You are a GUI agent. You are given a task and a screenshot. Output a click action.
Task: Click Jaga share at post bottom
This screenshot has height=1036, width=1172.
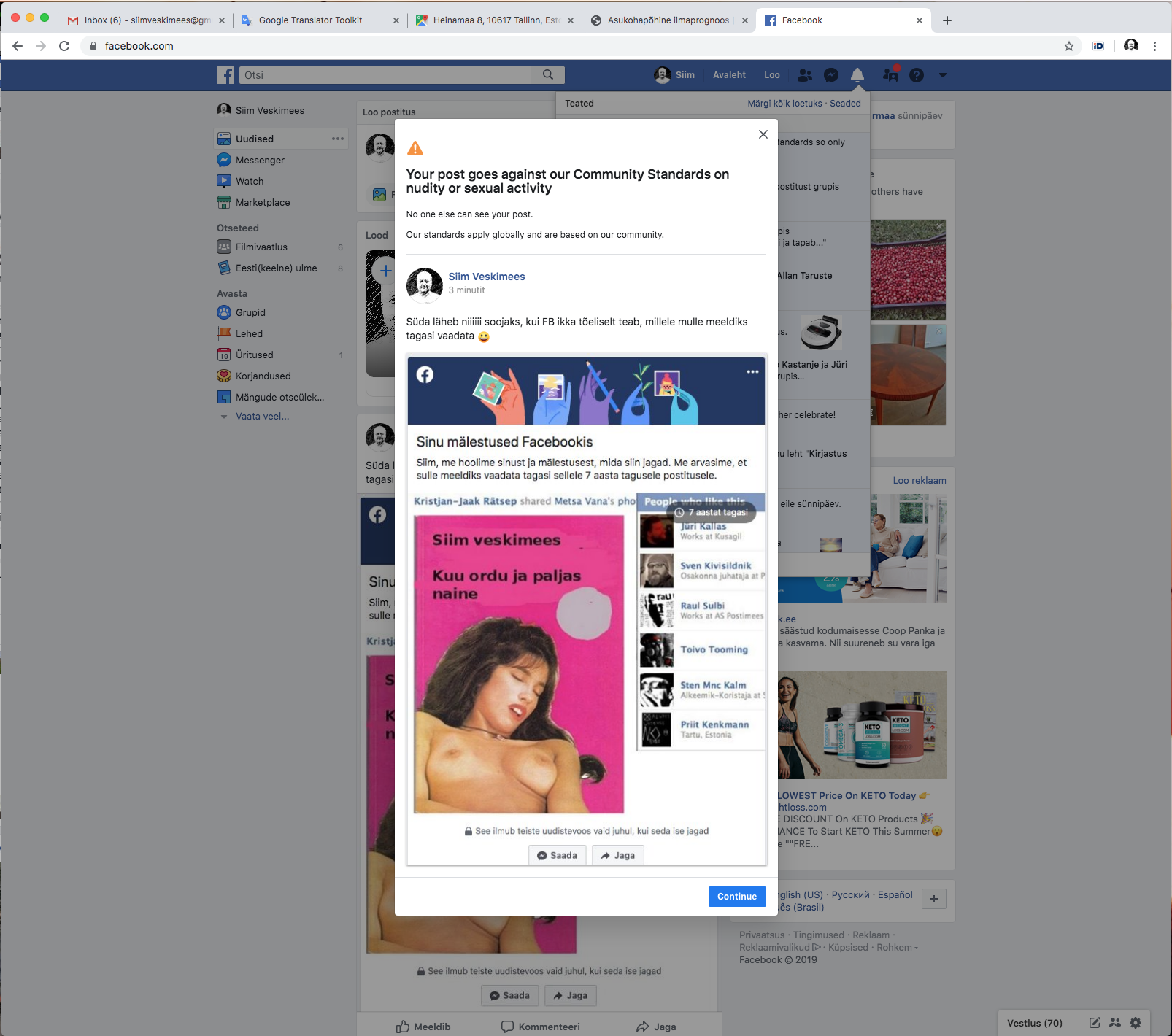pyautogui.click(x=655, y=1027)
